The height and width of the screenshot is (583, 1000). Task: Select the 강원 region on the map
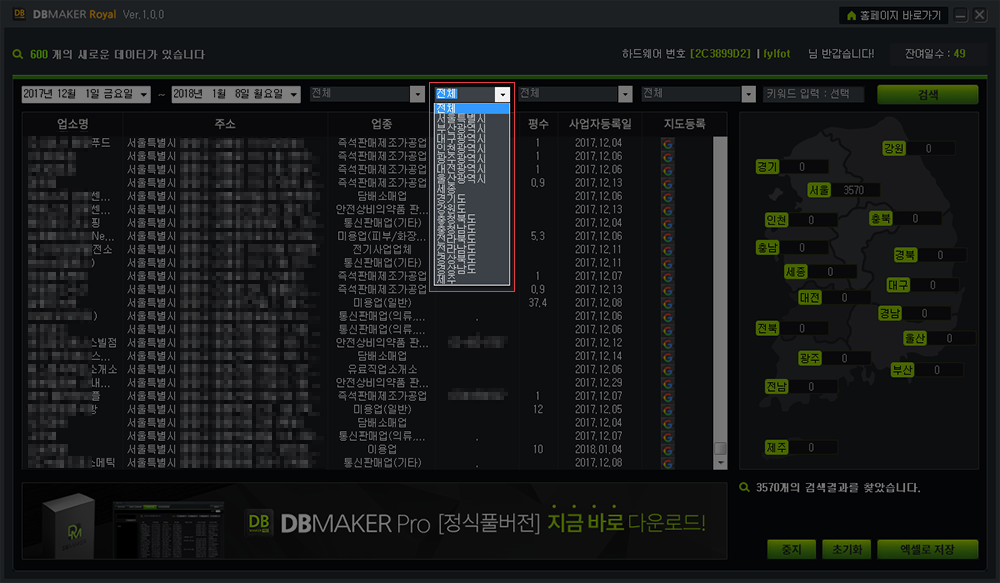pyautogui.click(x=893, y=149)
